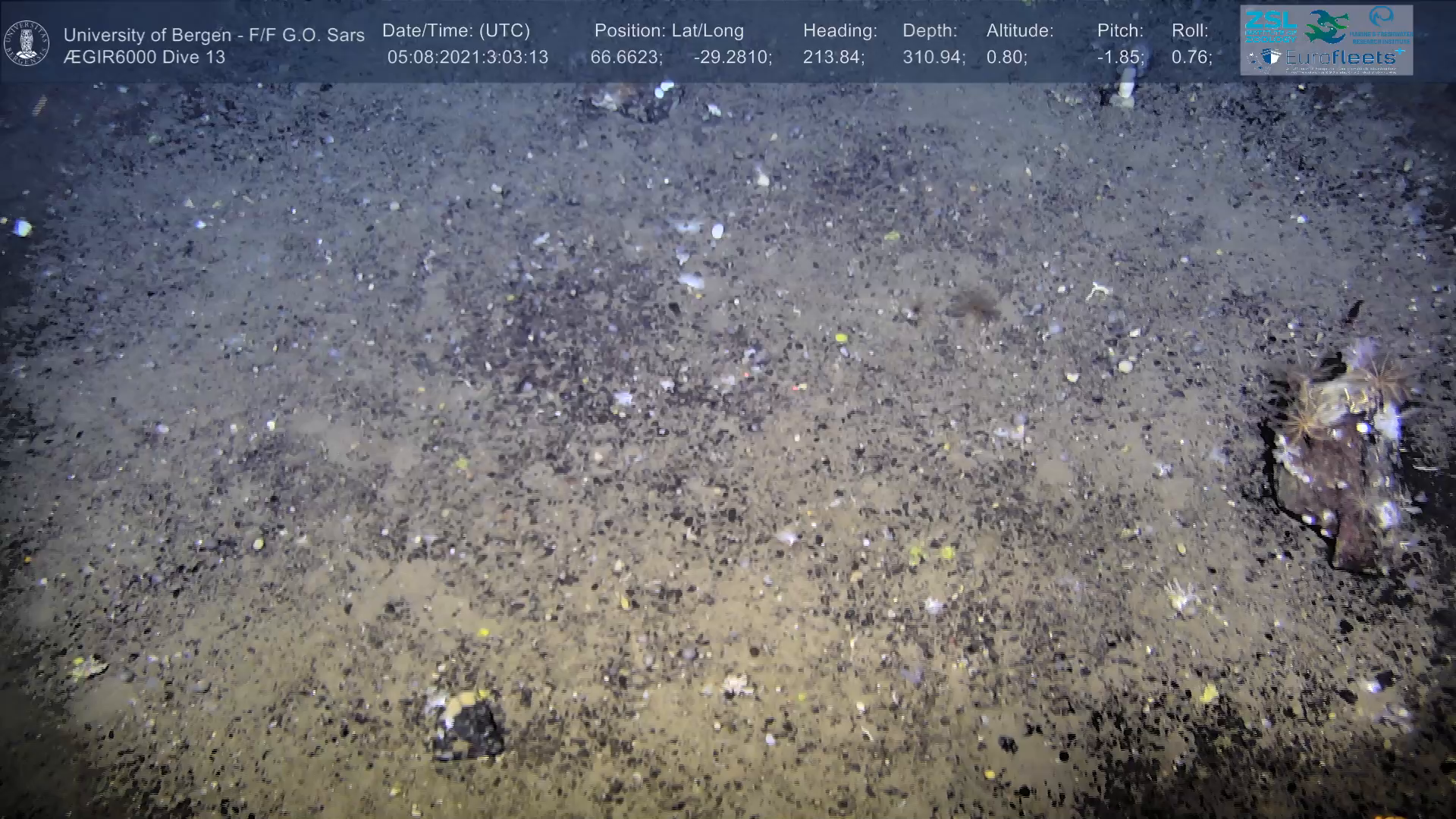Click the Pitch value -1.85
Image resolution: width=1456 pixels, height=819 pixels.
click(x=1120, y=58)
